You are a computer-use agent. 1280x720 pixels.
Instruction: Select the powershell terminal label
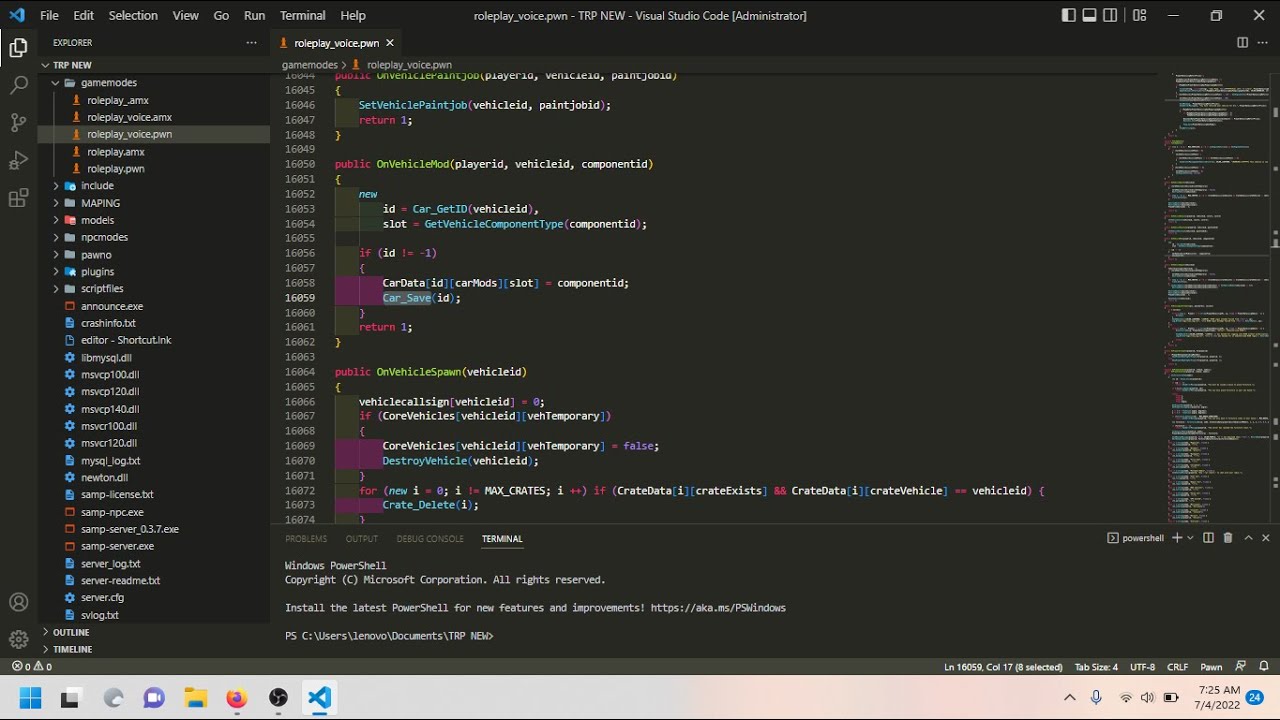[x=1136, y=538]
